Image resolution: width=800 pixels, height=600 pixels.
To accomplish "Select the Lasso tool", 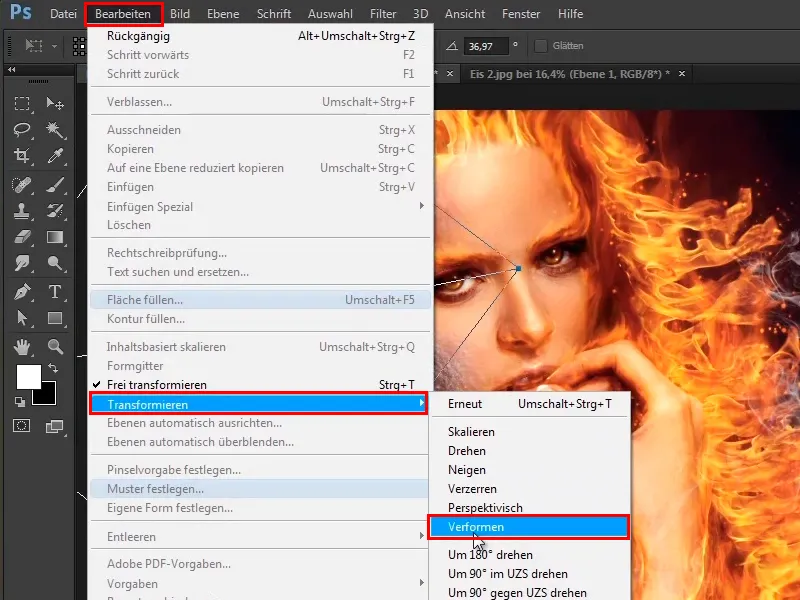I will [22, 130].
